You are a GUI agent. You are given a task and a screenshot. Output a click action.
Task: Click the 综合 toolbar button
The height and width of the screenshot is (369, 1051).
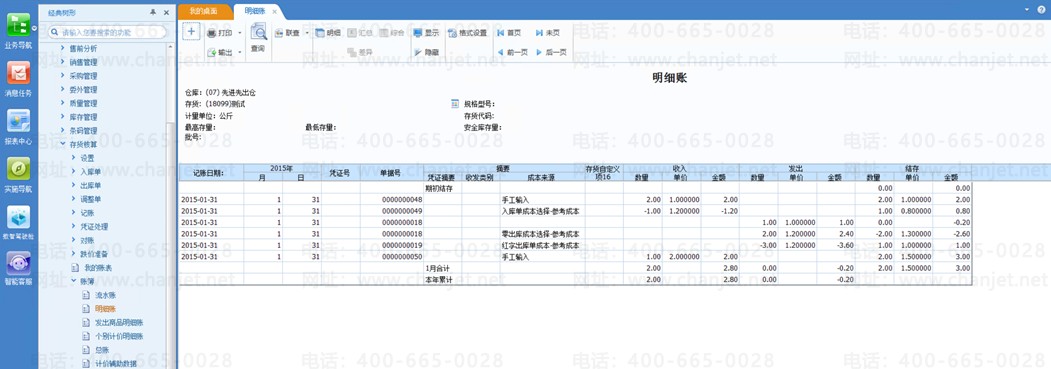pyautogui.click(x=391, y=33)
